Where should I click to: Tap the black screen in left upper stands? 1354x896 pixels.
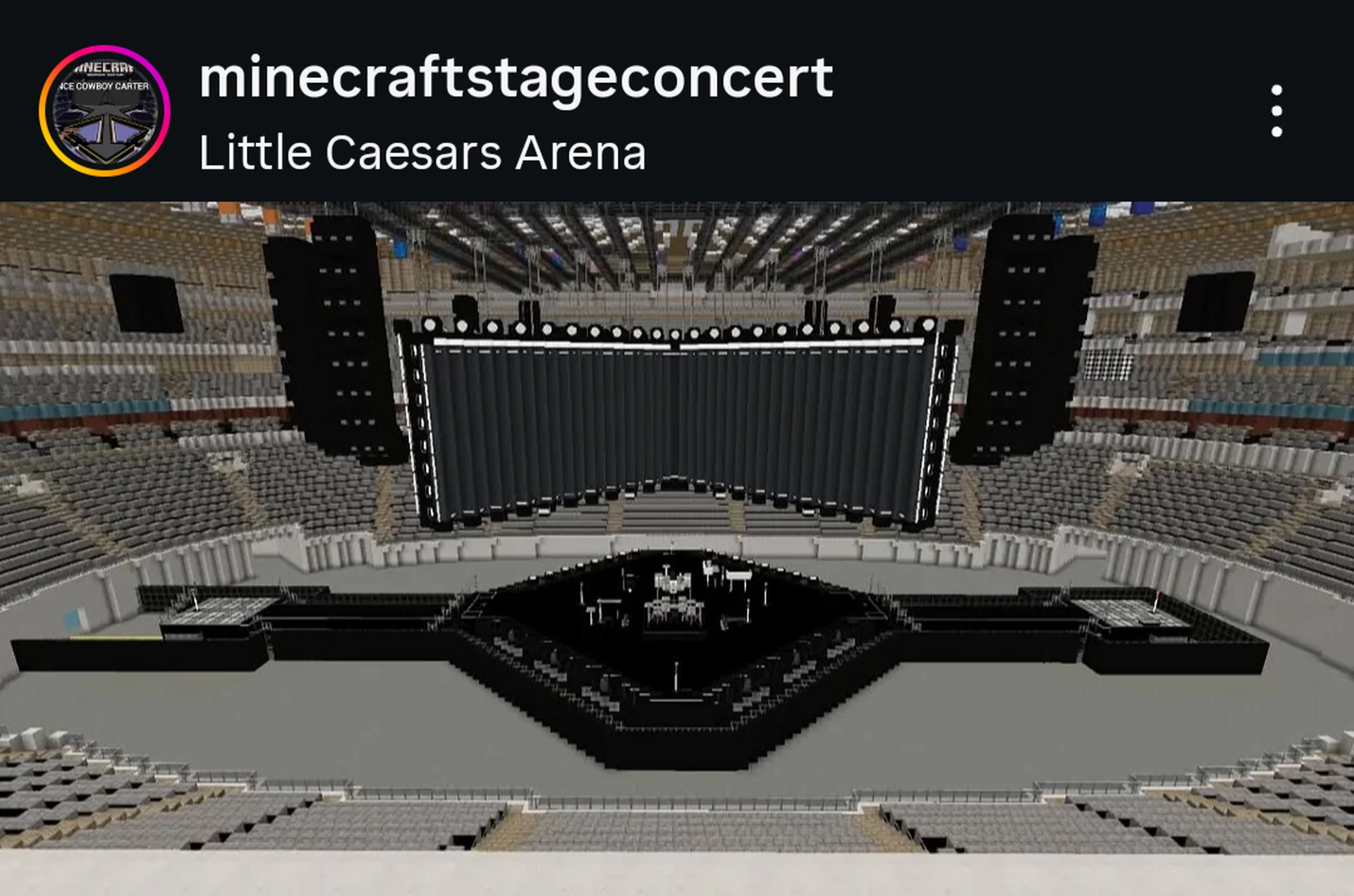[146, 303]
